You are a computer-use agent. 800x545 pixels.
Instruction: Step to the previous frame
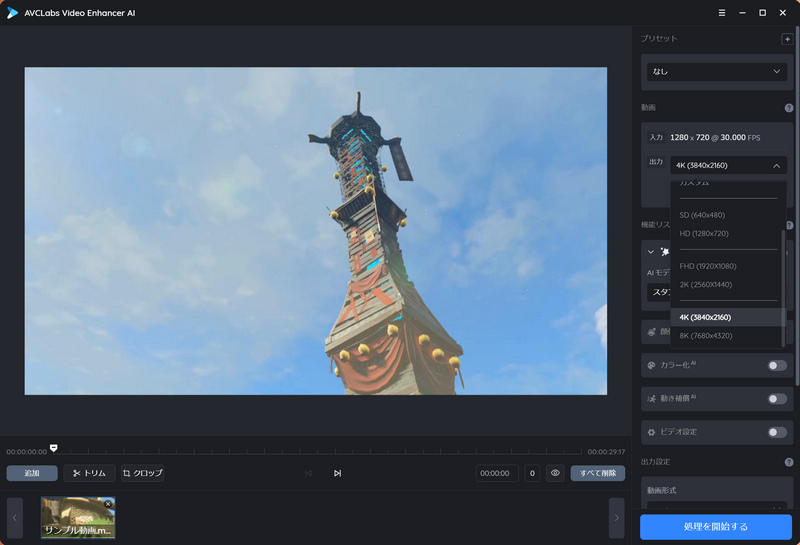pos(308,473)
